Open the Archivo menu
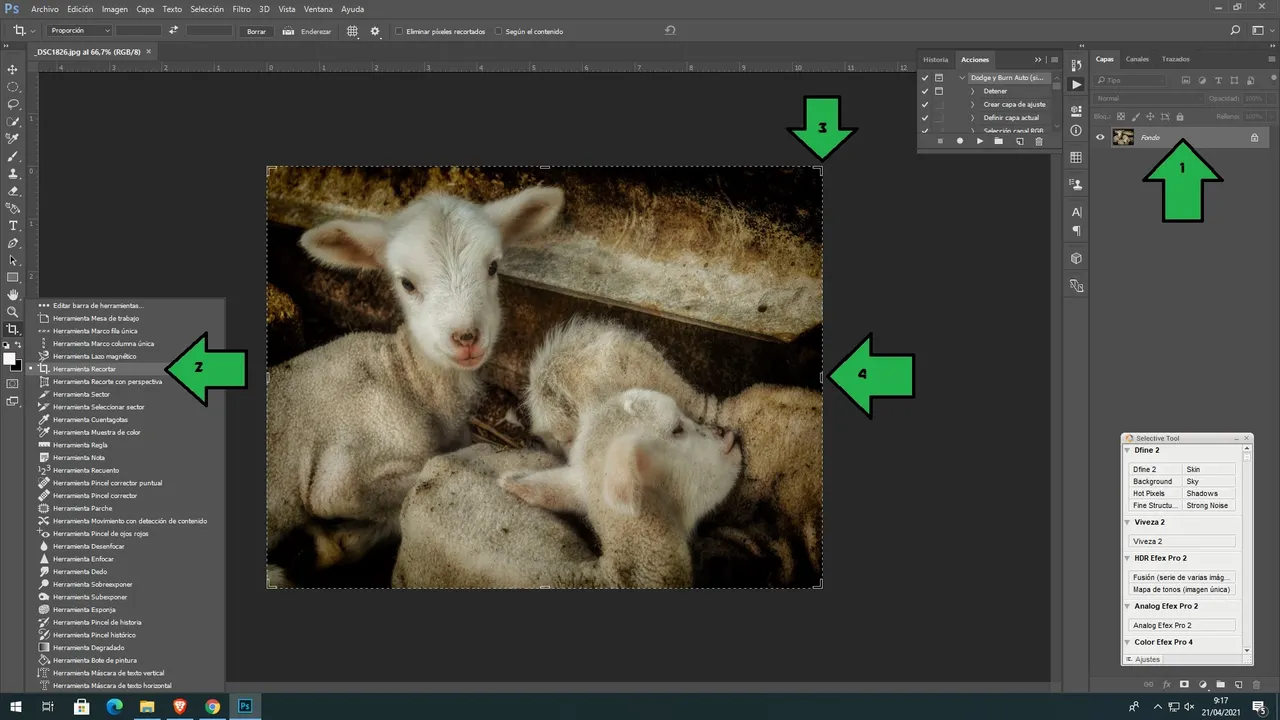Image resolution: width=1280 pixels, height=720 pixels. [45, 9]
